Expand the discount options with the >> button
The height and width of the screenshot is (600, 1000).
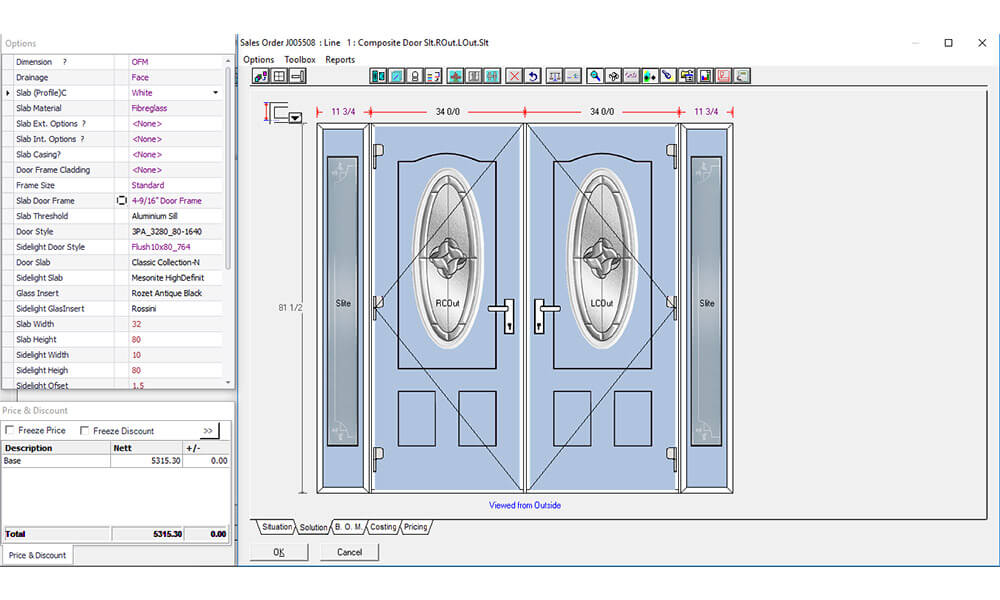coord(209,430)
